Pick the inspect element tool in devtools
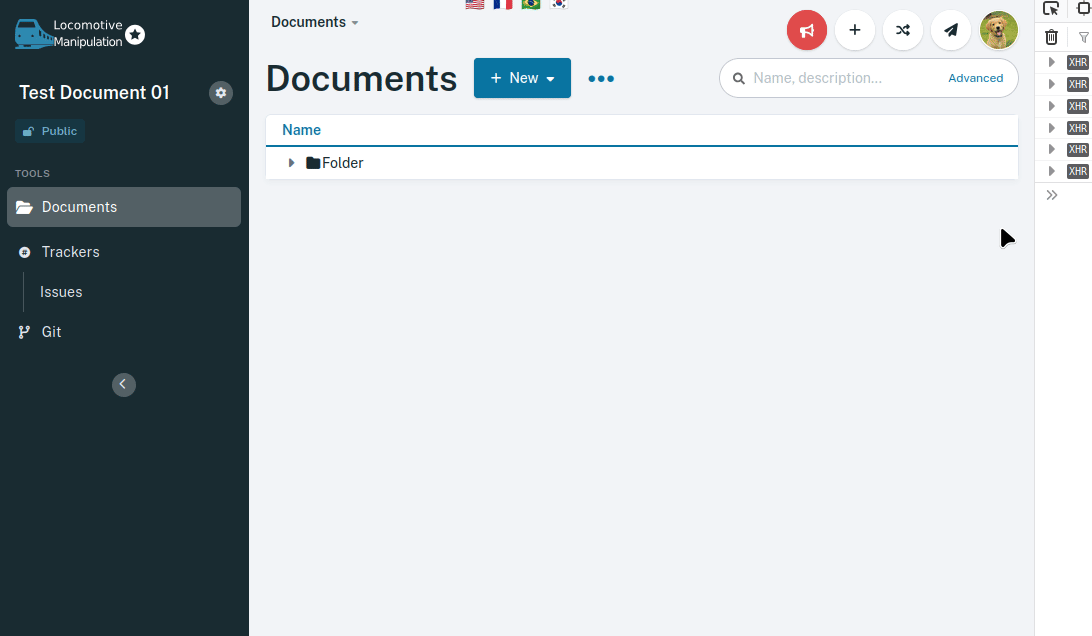Image resolution: width=1092 pixels, height=636 pixels. pyautogui.click(x=1051, y=9)
